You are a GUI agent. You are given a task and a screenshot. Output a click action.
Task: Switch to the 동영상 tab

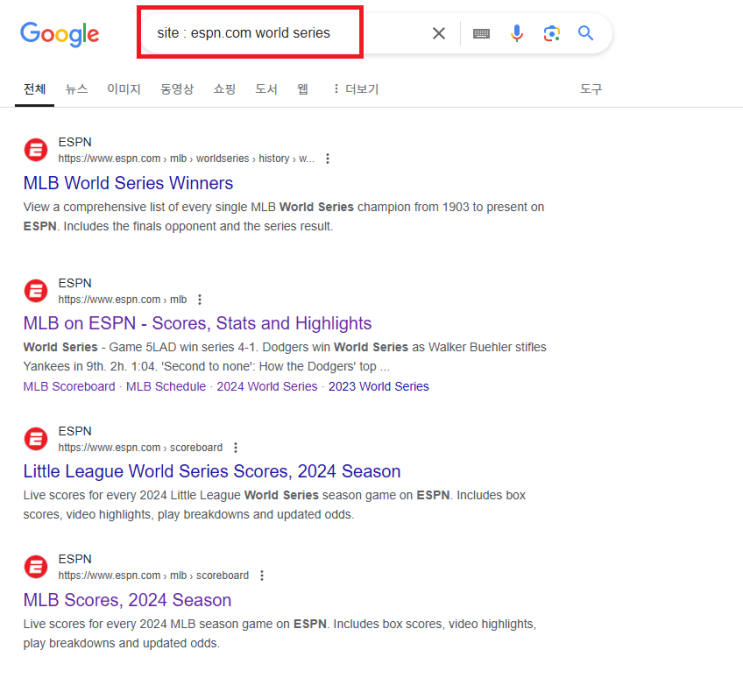177,89
